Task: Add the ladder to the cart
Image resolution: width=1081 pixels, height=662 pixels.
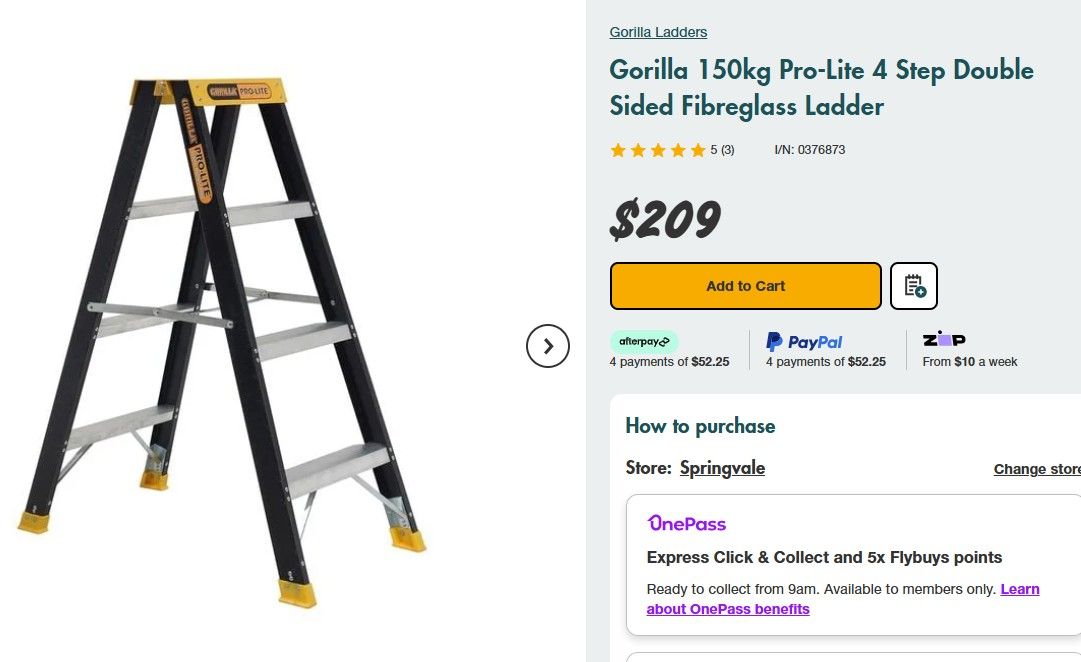Action: click(745, 285)
